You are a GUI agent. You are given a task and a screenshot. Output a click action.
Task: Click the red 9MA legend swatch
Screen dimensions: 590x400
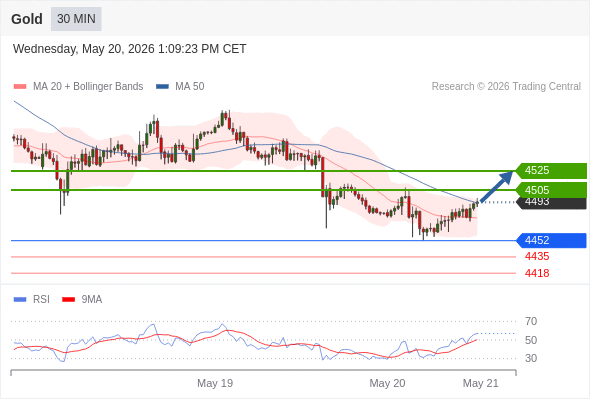tap(68, 300)
